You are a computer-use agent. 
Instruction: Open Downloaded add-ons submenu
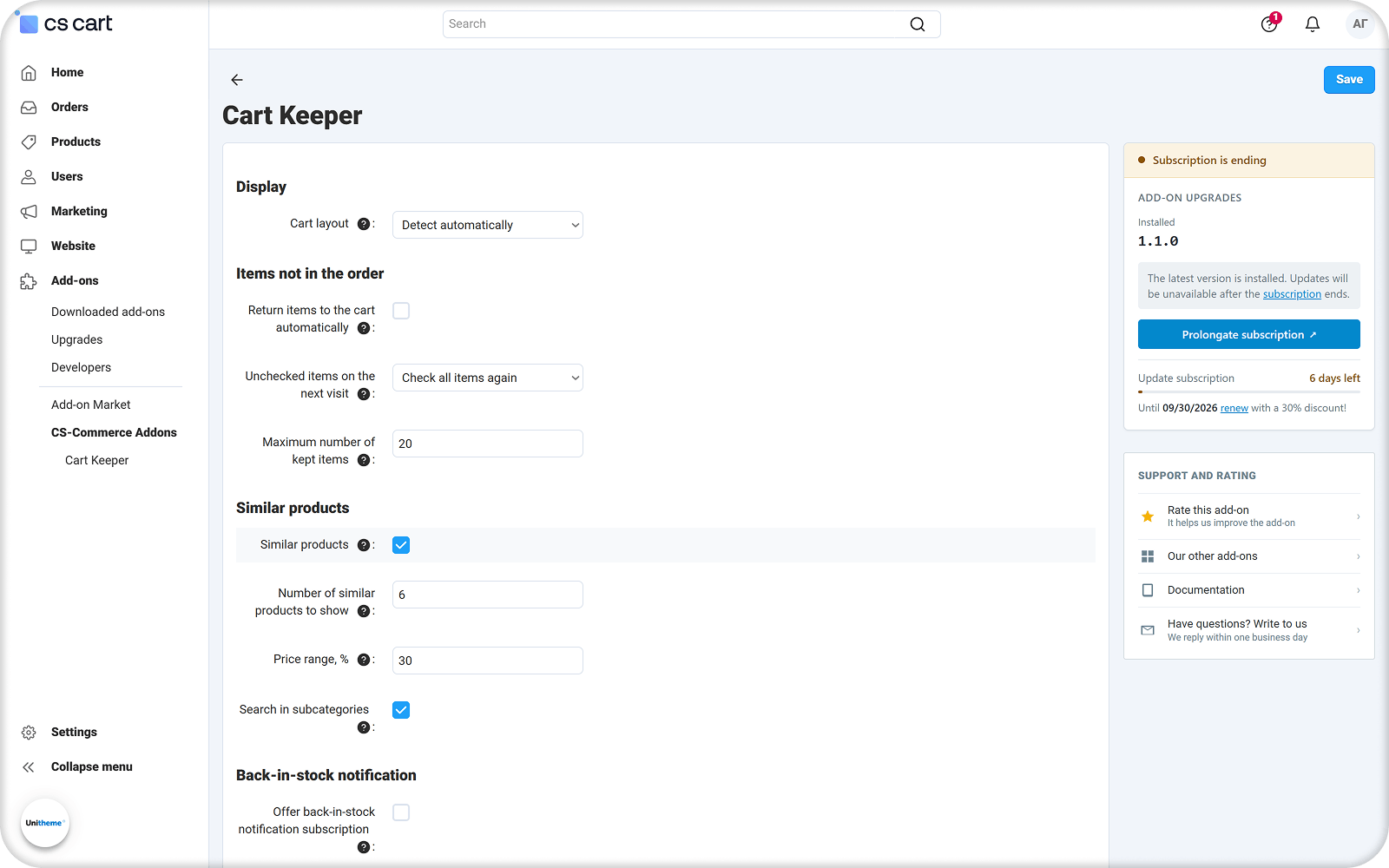pos(108,312)
